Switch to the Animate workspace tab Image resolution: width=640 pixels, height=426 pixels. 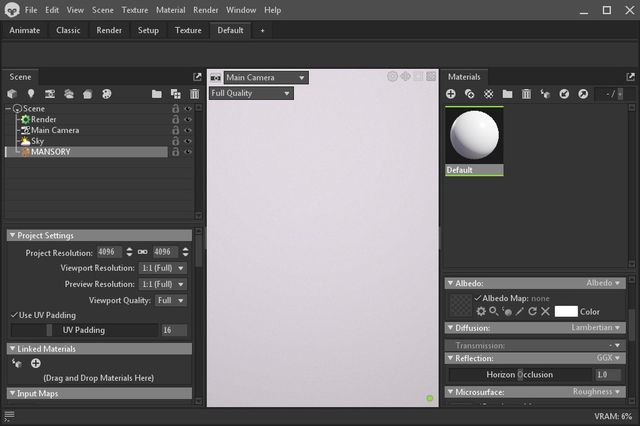tap(24, 30)
